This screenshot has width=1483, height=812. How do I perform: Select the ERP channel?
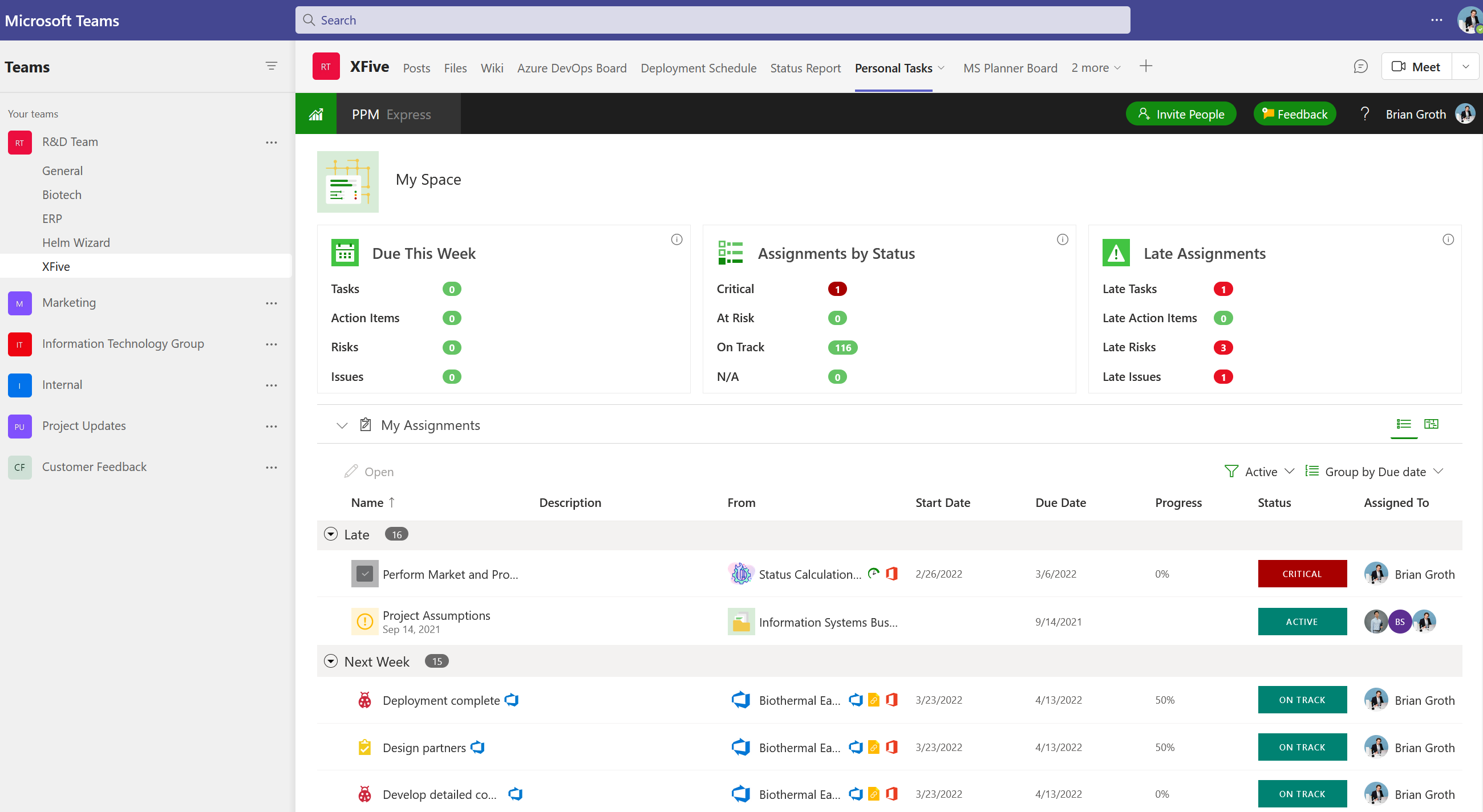pos(52,219)
